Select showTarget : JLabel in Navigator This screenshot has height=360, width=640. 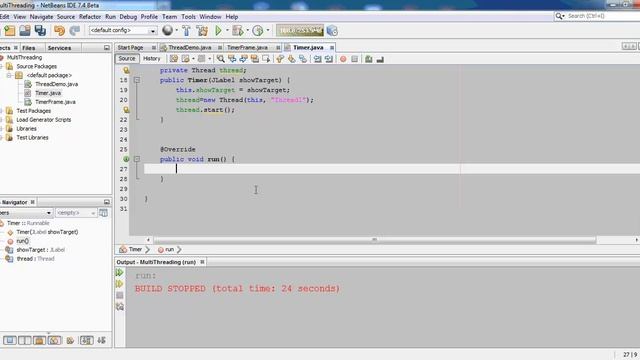[40, 250]
